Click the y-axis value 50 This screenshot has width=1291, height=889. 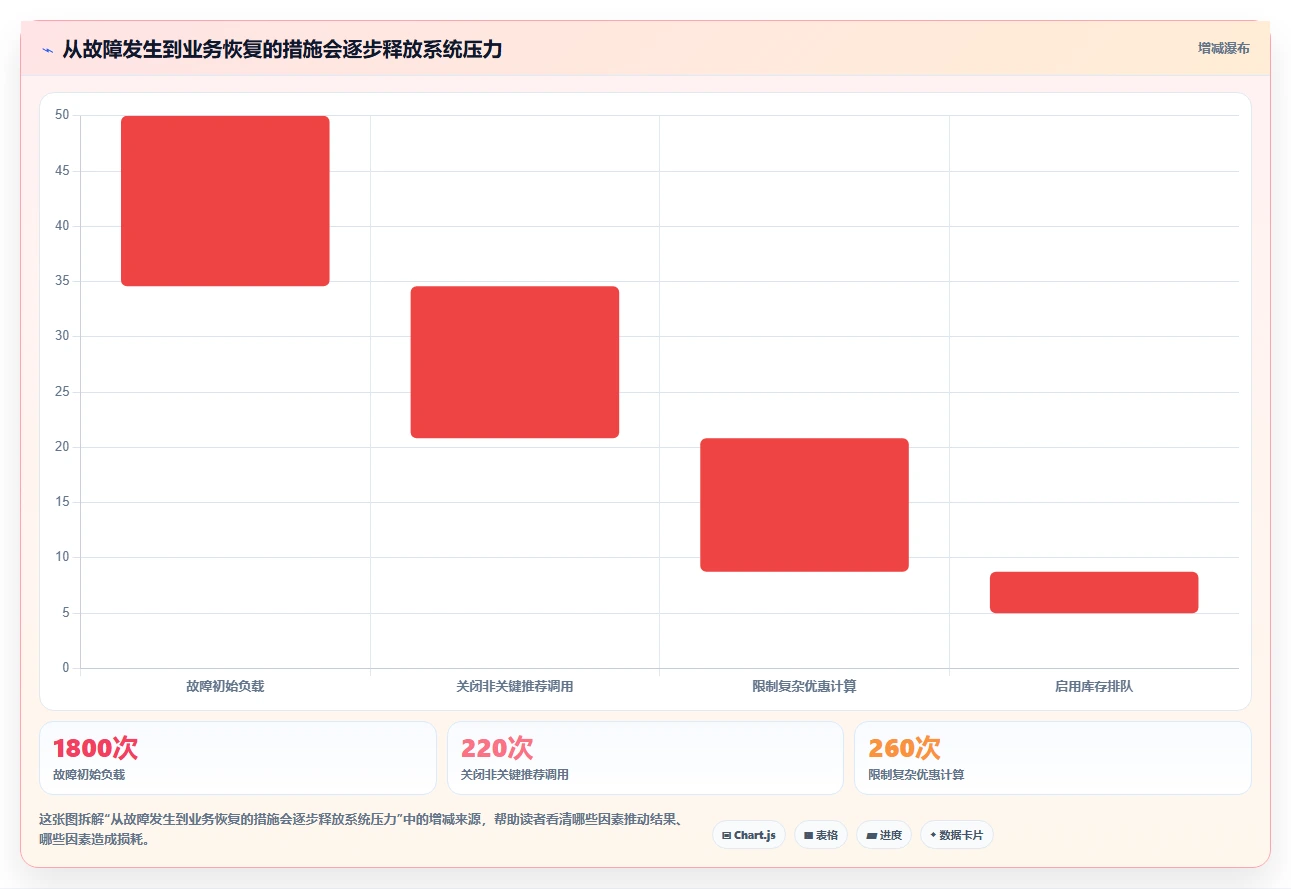[x=62, y=116]
